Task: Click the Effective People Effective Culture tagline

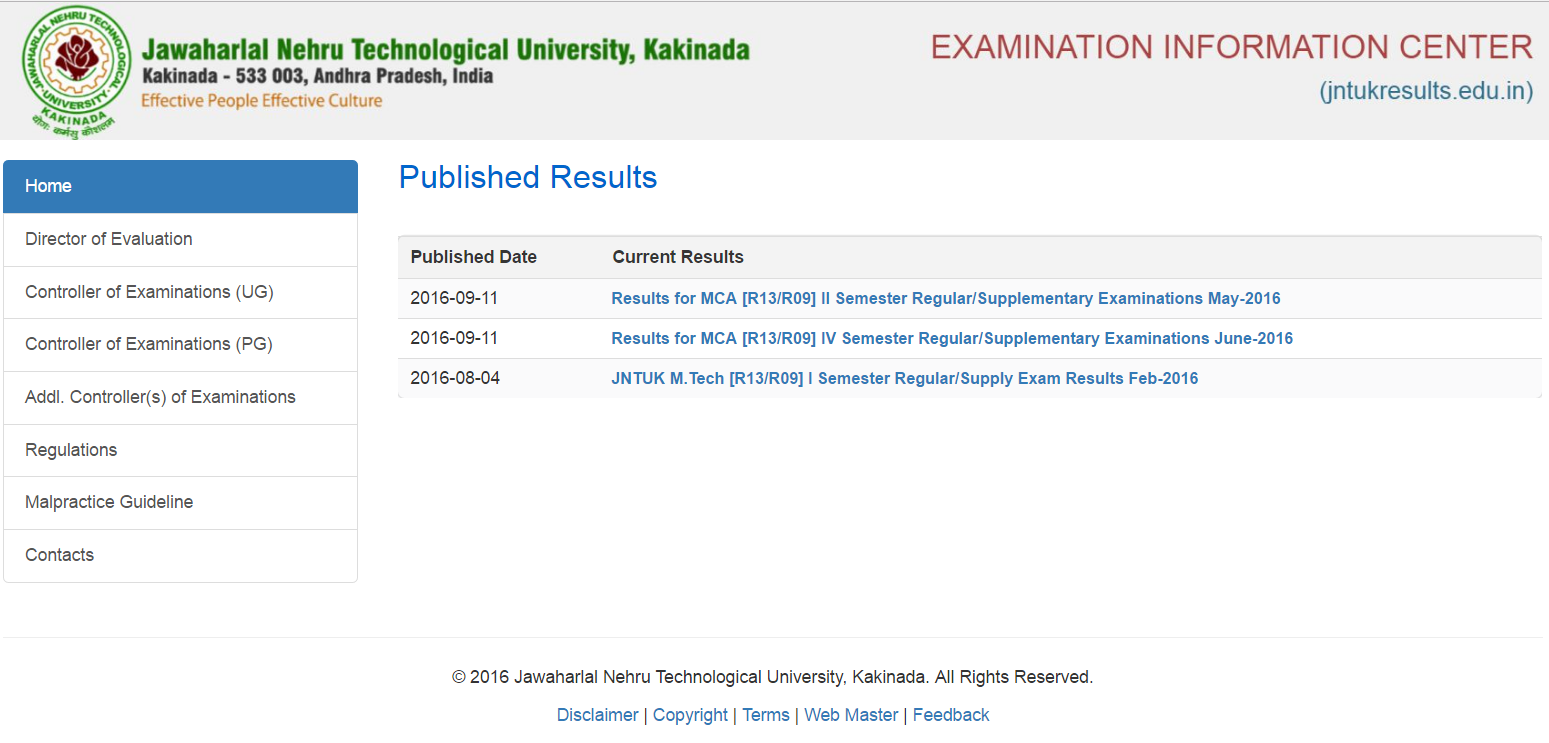Action: coord(262,100)
